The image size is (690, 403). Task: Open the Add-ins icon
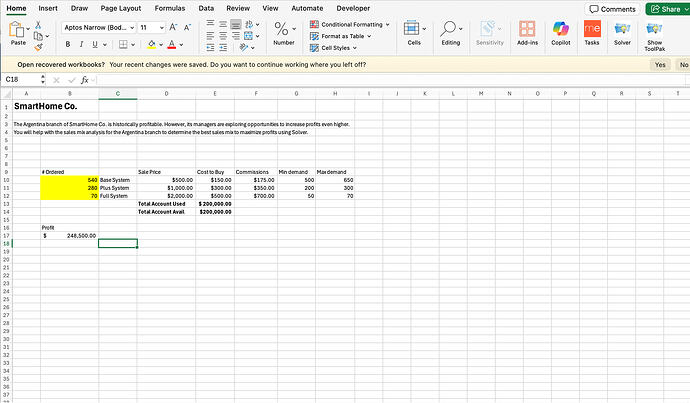(x=527, y=29)
